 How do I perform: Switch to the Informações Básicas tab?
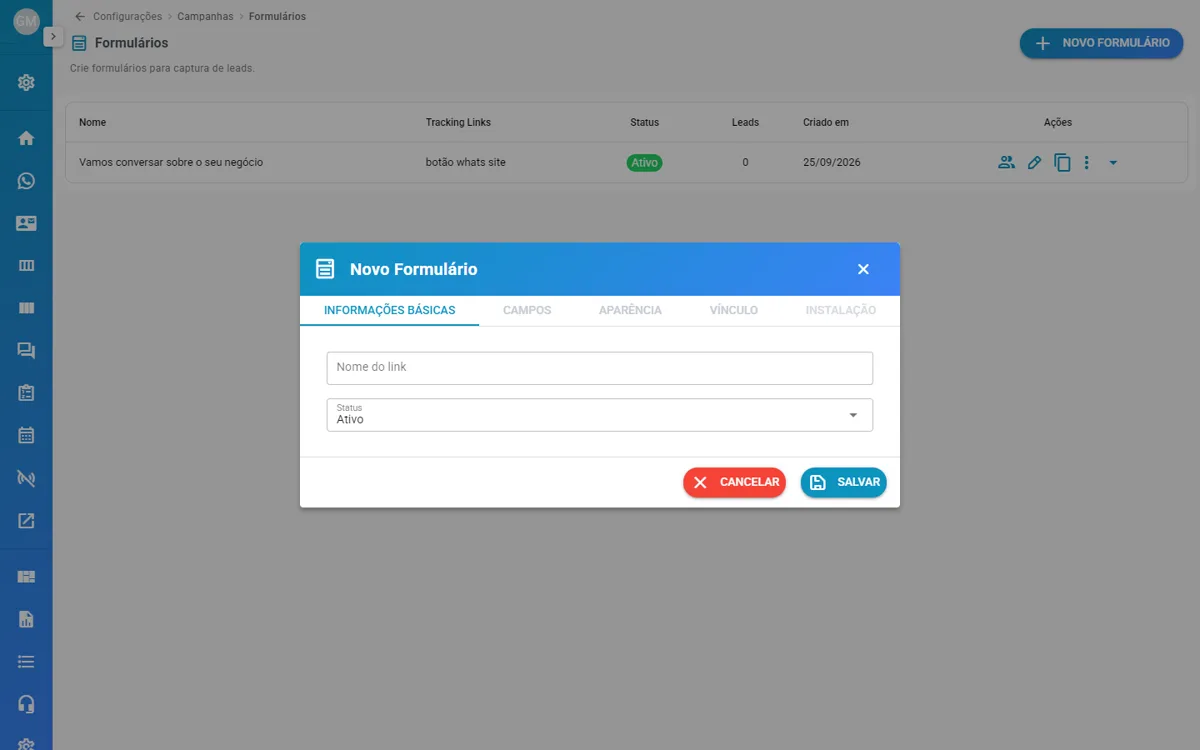(x=390, y=310)
